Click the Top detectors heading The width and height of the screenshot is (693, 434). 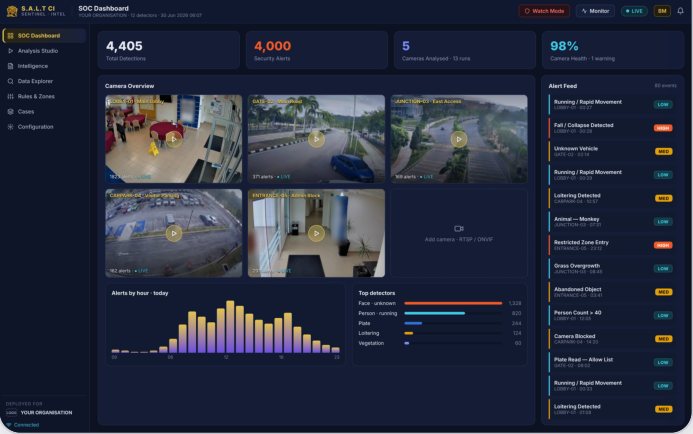[377, 293]
